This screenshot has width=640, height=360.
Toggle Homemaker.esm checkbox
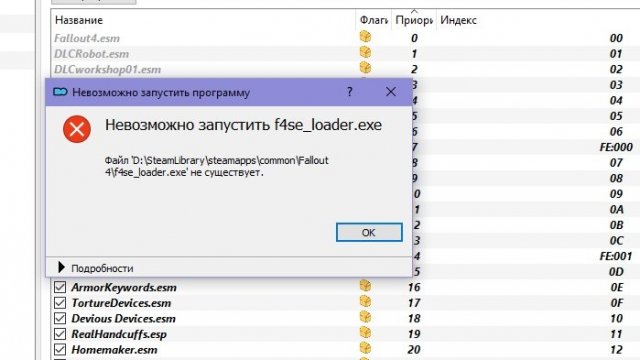[60, 349]
